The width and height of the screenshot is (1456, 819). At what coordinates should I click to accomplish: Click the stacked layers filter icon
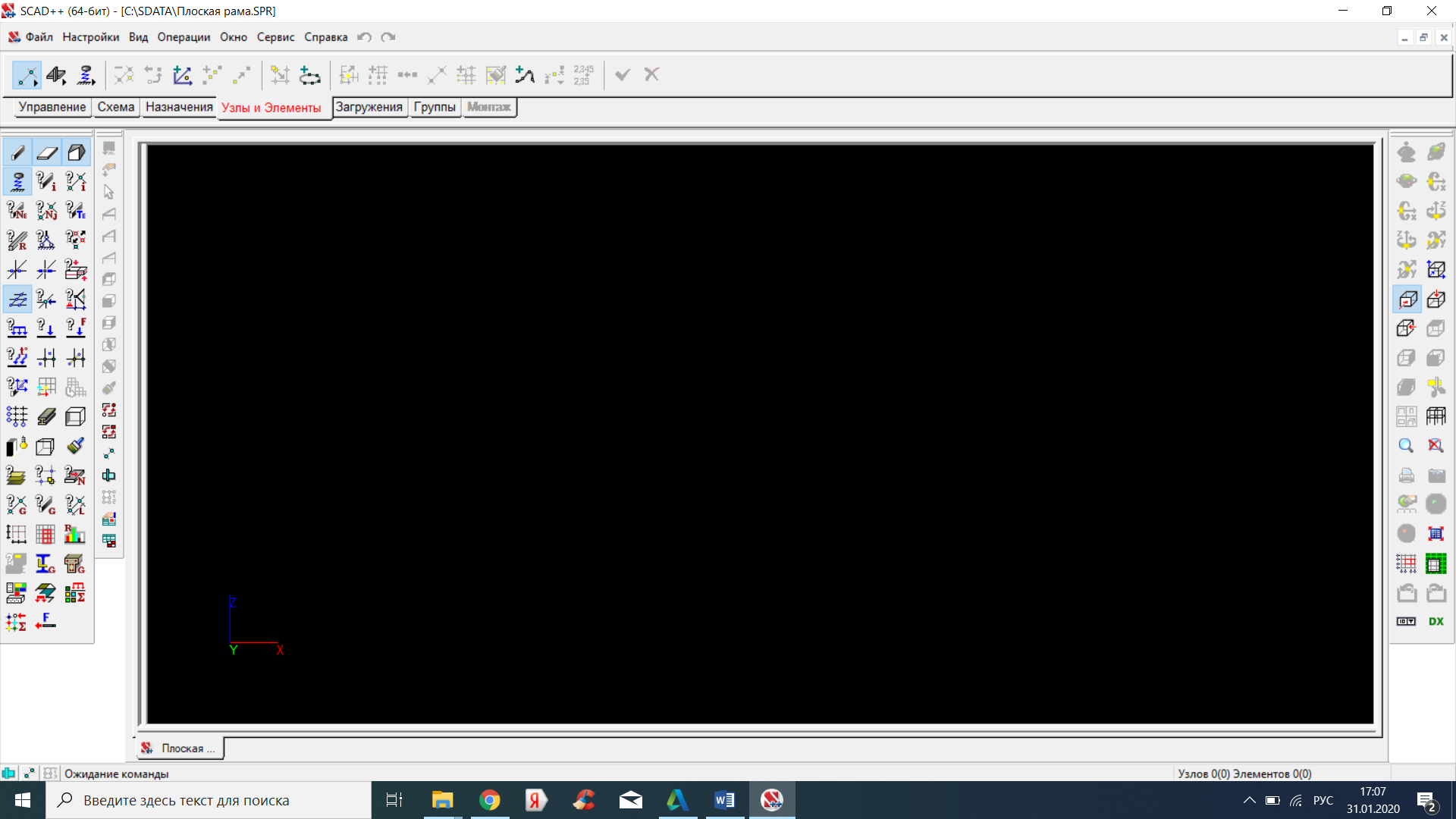click(17, 475)
